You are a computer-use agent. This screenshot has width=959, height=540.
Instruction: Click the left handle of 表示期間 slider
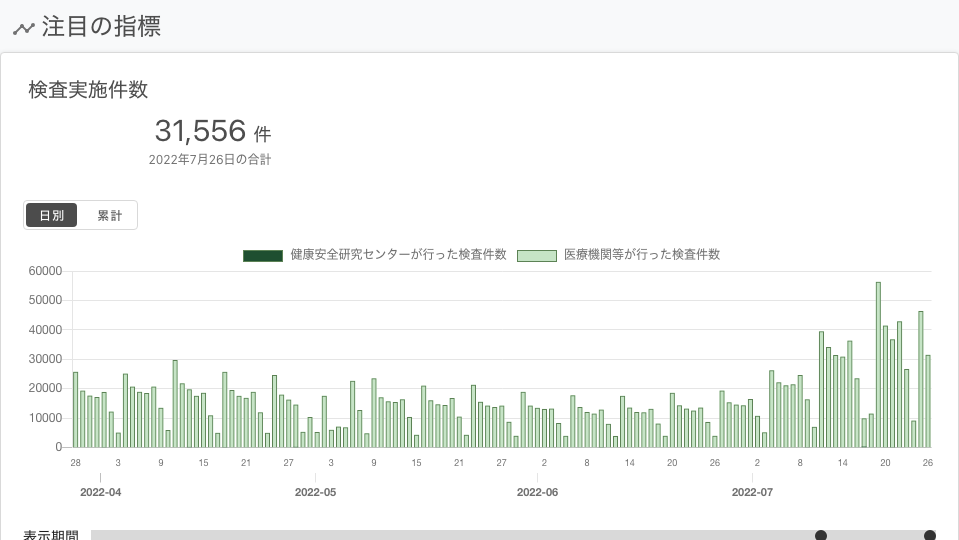(x=821, y=535)
